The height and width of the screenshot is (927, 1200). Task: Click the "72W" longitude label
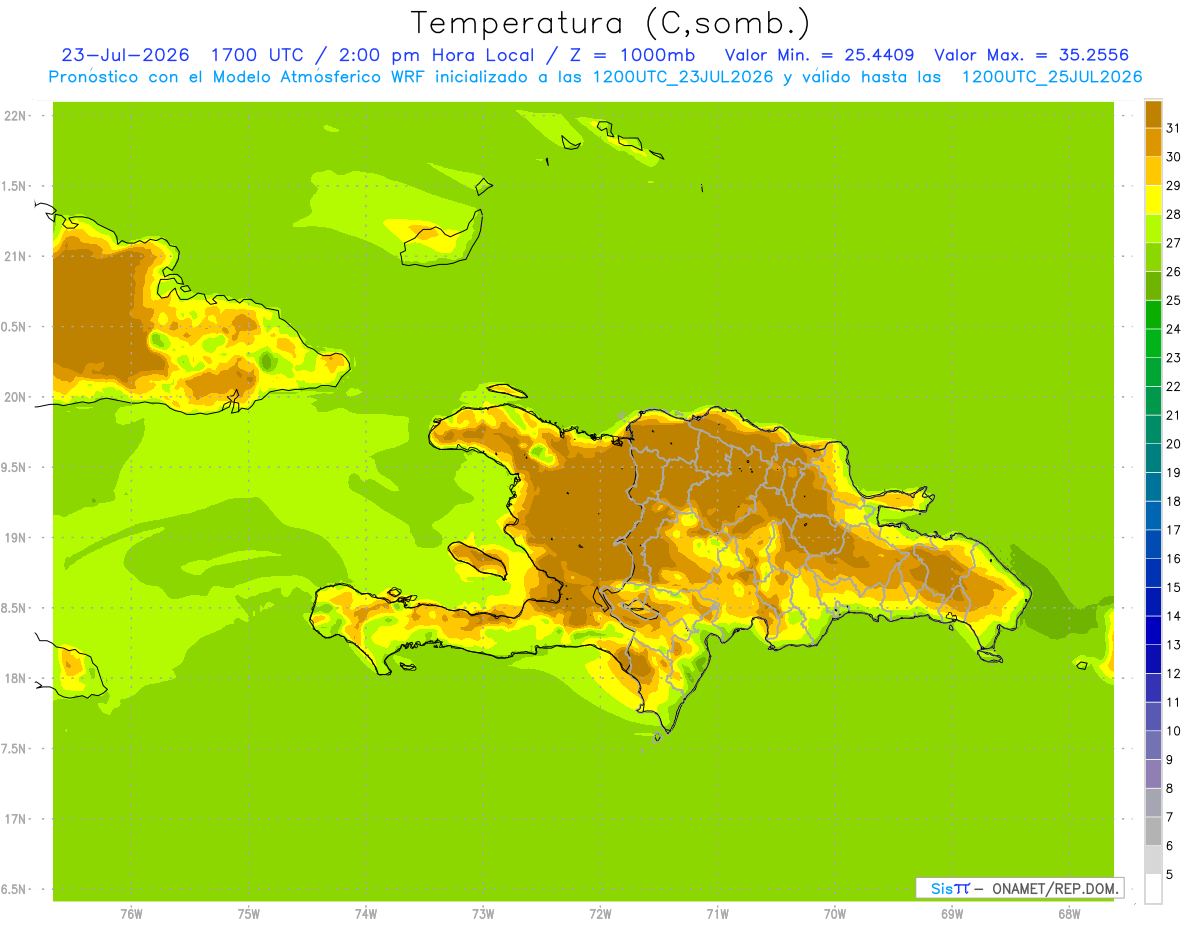pyautogui.click(x=600, y=914)
